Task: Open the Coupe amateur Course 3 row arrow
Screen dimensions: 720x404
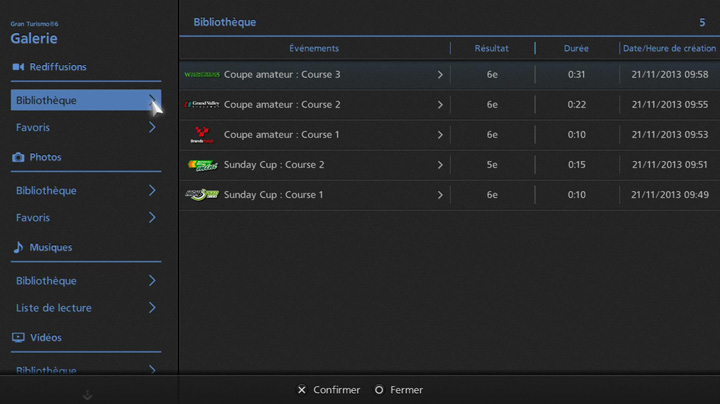Action: [x=440, y=75]
